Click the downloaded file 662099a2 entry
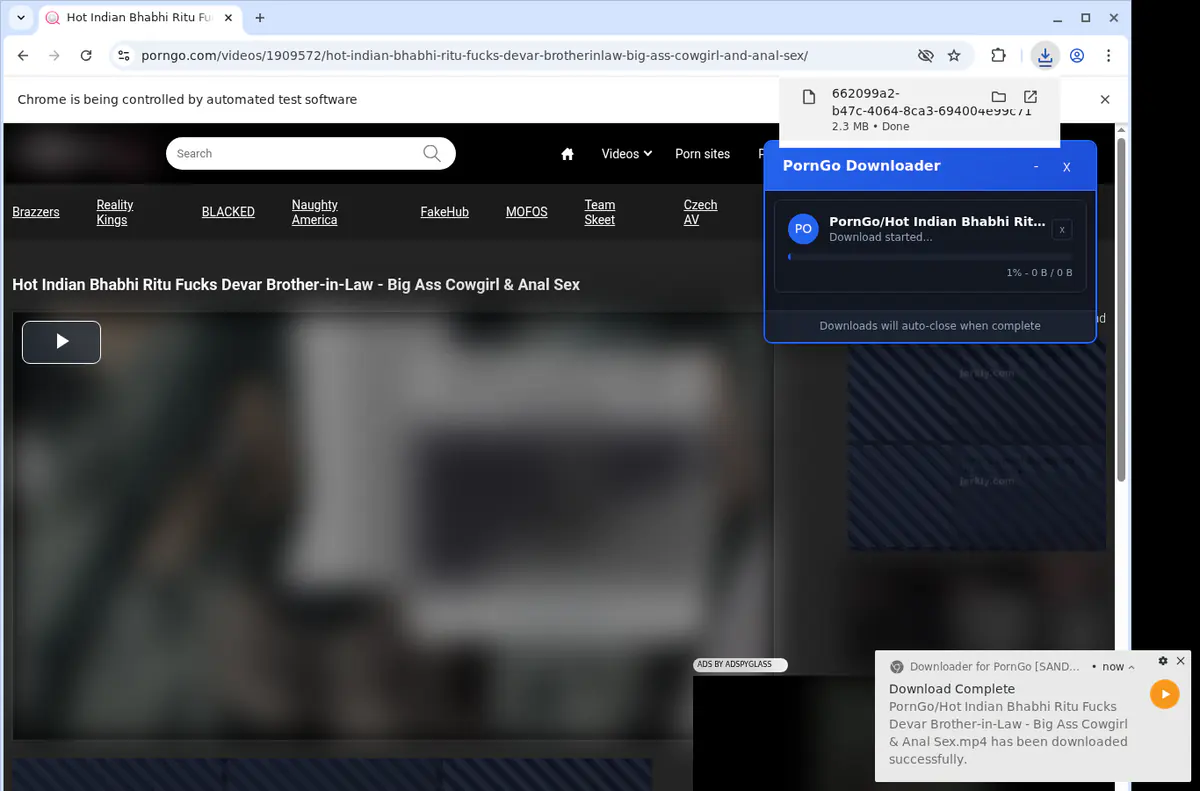 [x=919, y=109]
